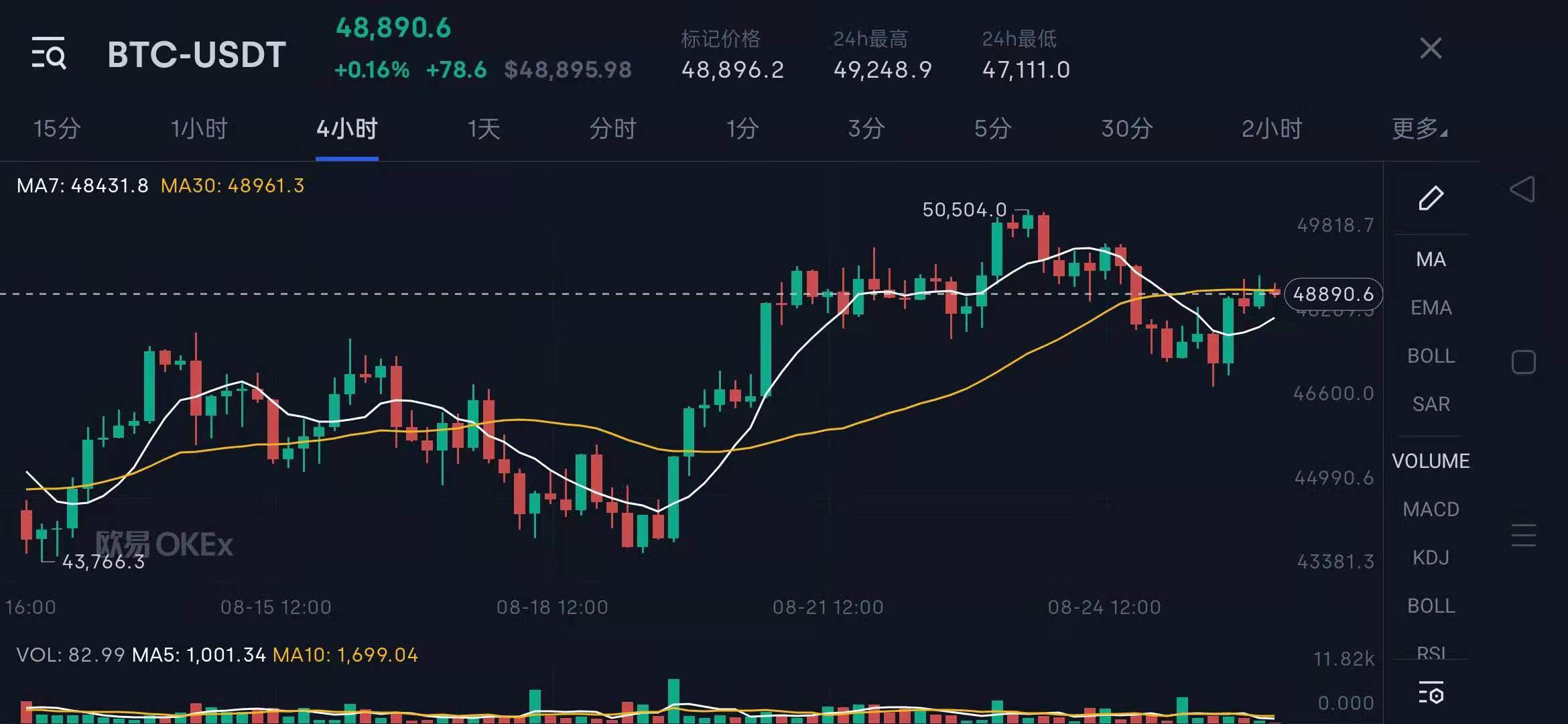Toggle the MA overlay indicator

point(1431,259)
